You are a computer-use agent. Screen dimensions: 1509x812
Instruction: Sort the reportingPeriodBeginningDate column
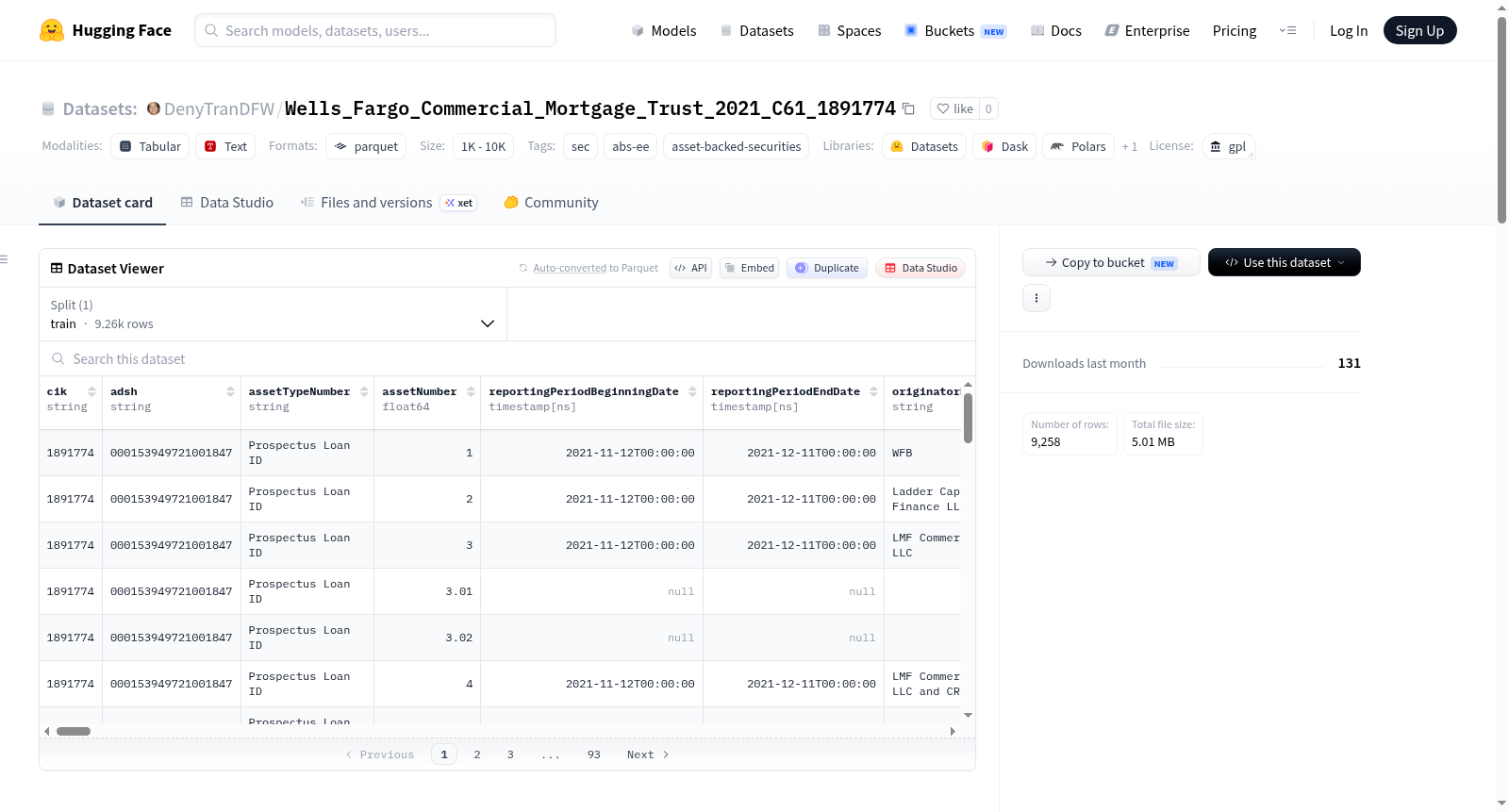coord(692,391)
